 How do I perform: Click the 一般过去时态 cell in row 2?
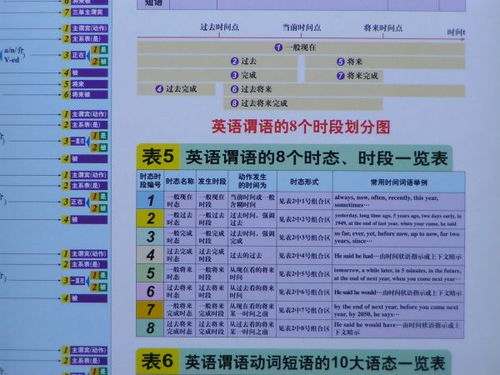pos(180,219)
